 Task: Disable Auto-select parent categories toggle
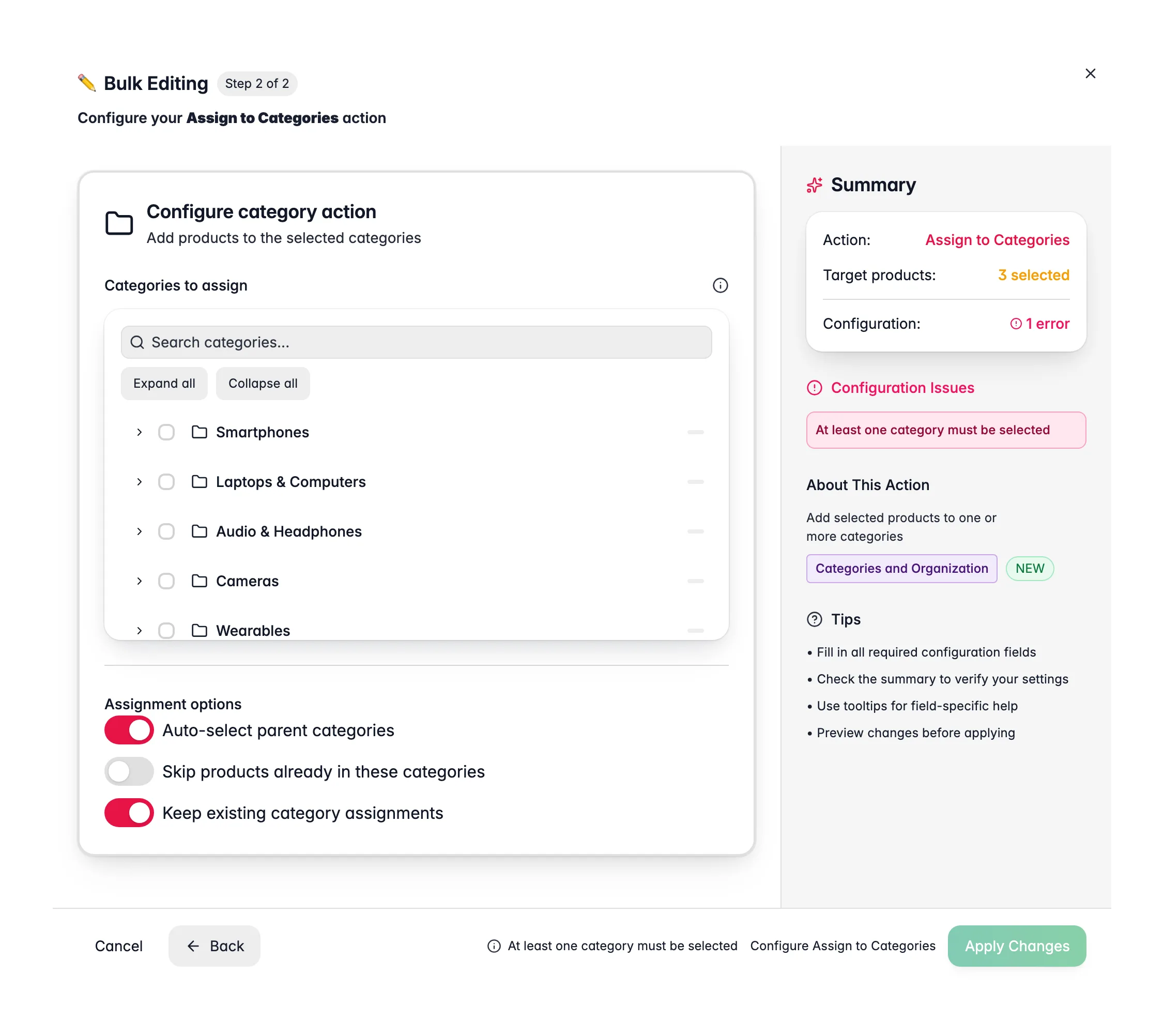(129, 730)
